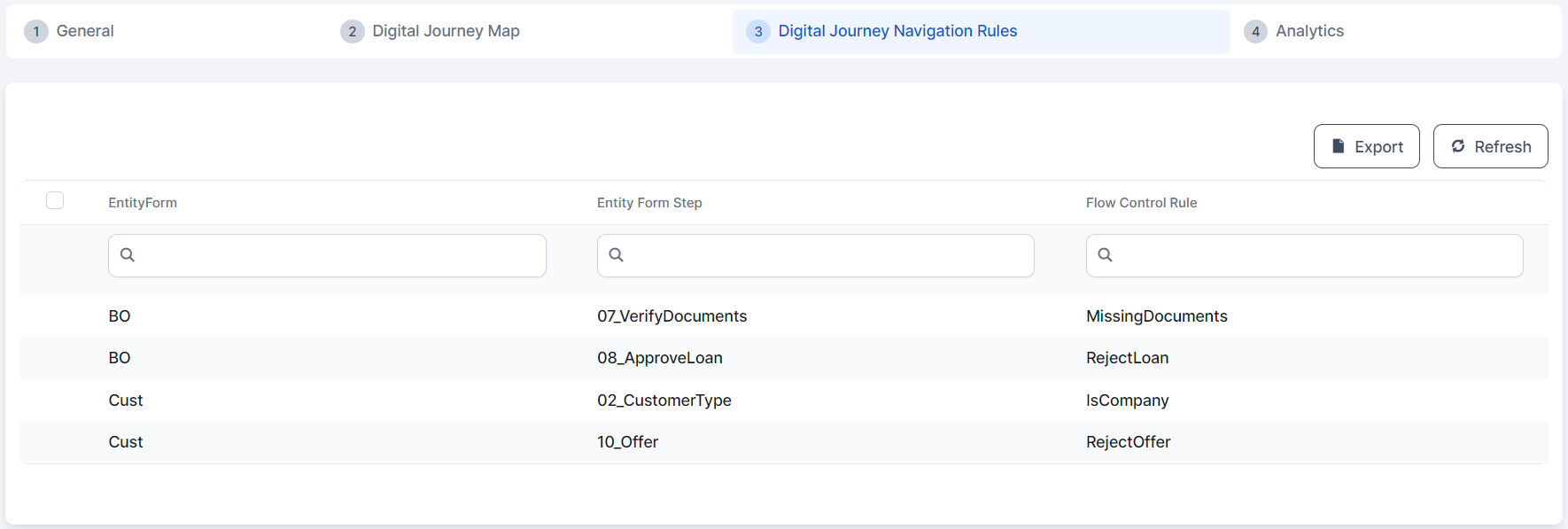
Task: Click the step 1 number badge
Action: click(x=36, y=32)
